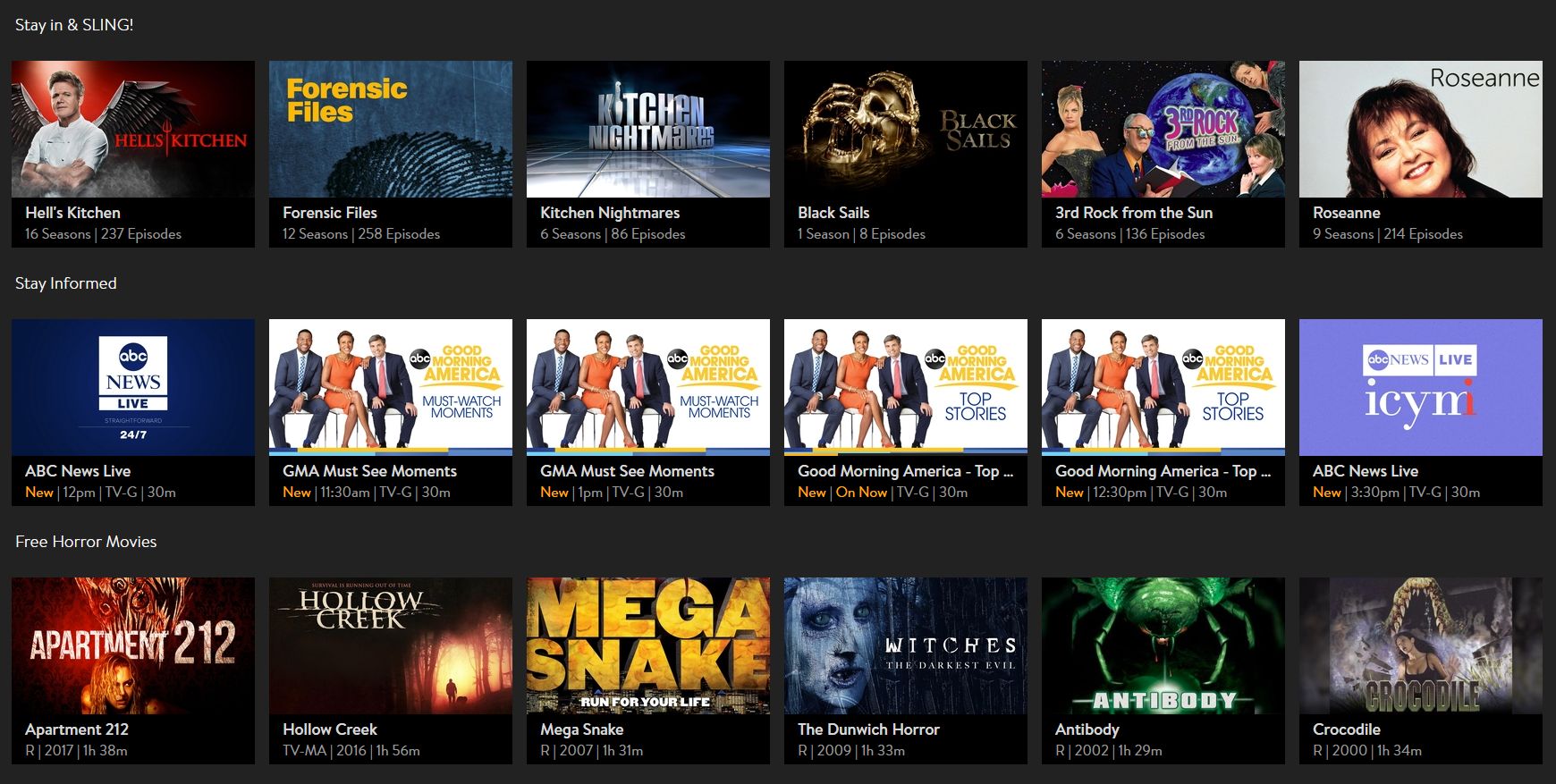Click Good Morning America - Top title marked On Now
This screenshot has height=784, width=1556.
pyautogui.click(x=905, y=471)
